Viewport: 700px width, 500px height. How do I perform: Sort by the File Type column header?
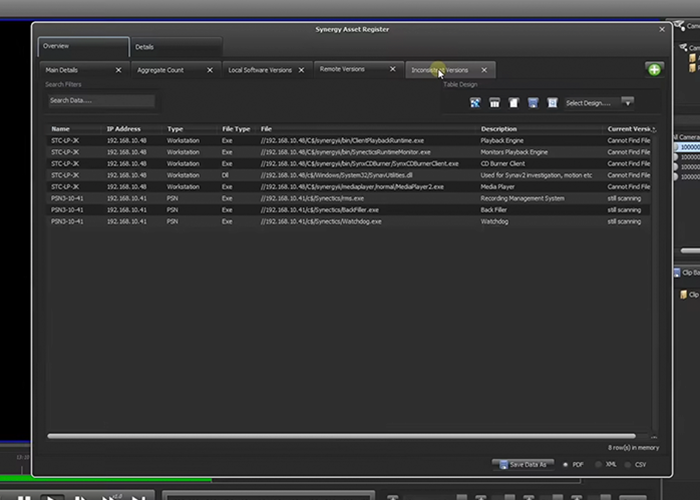click(236, 129)
